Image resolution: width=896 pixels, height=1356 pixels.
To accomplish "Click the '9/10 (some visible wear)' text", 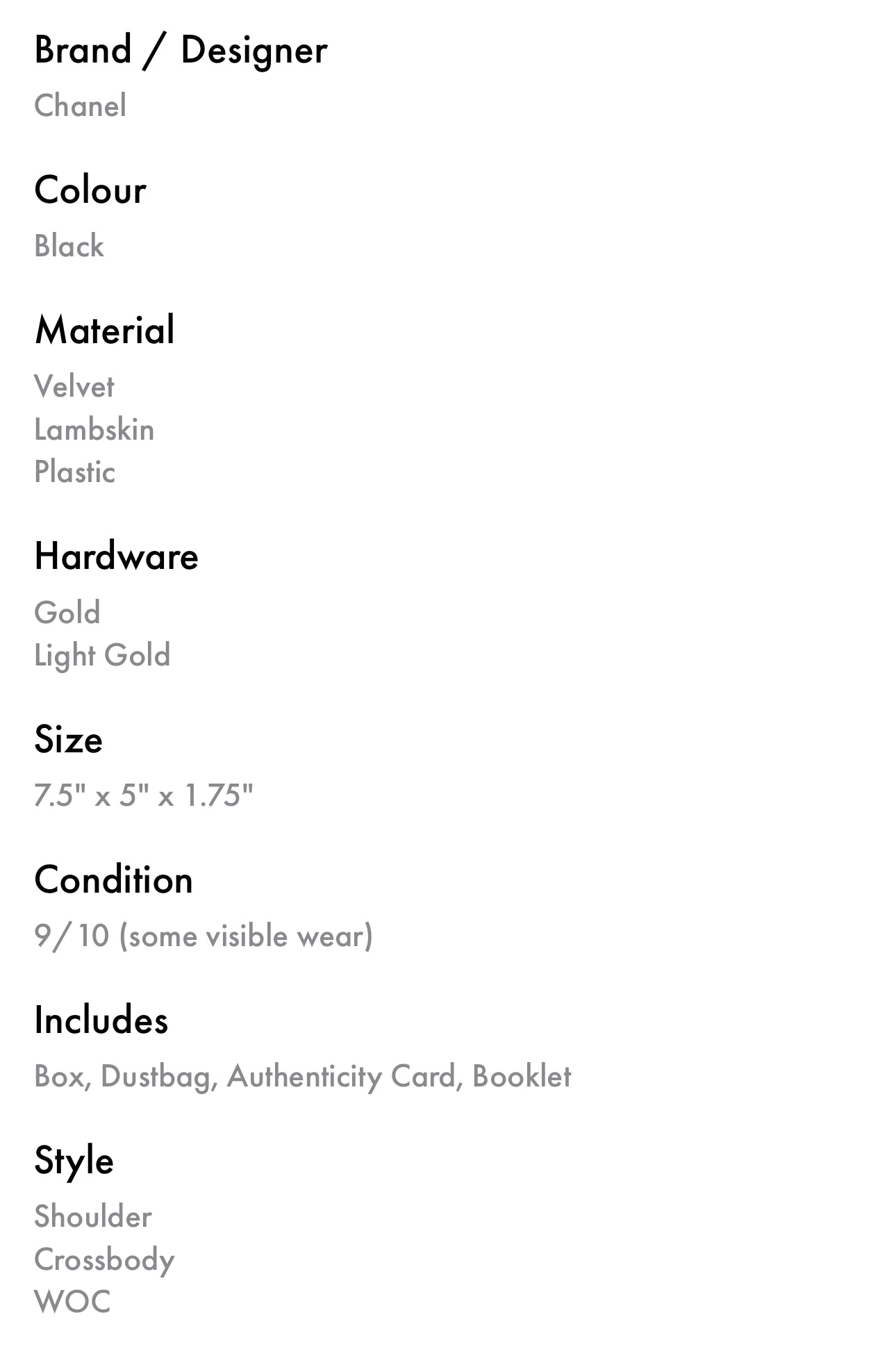I will point(203,936).
